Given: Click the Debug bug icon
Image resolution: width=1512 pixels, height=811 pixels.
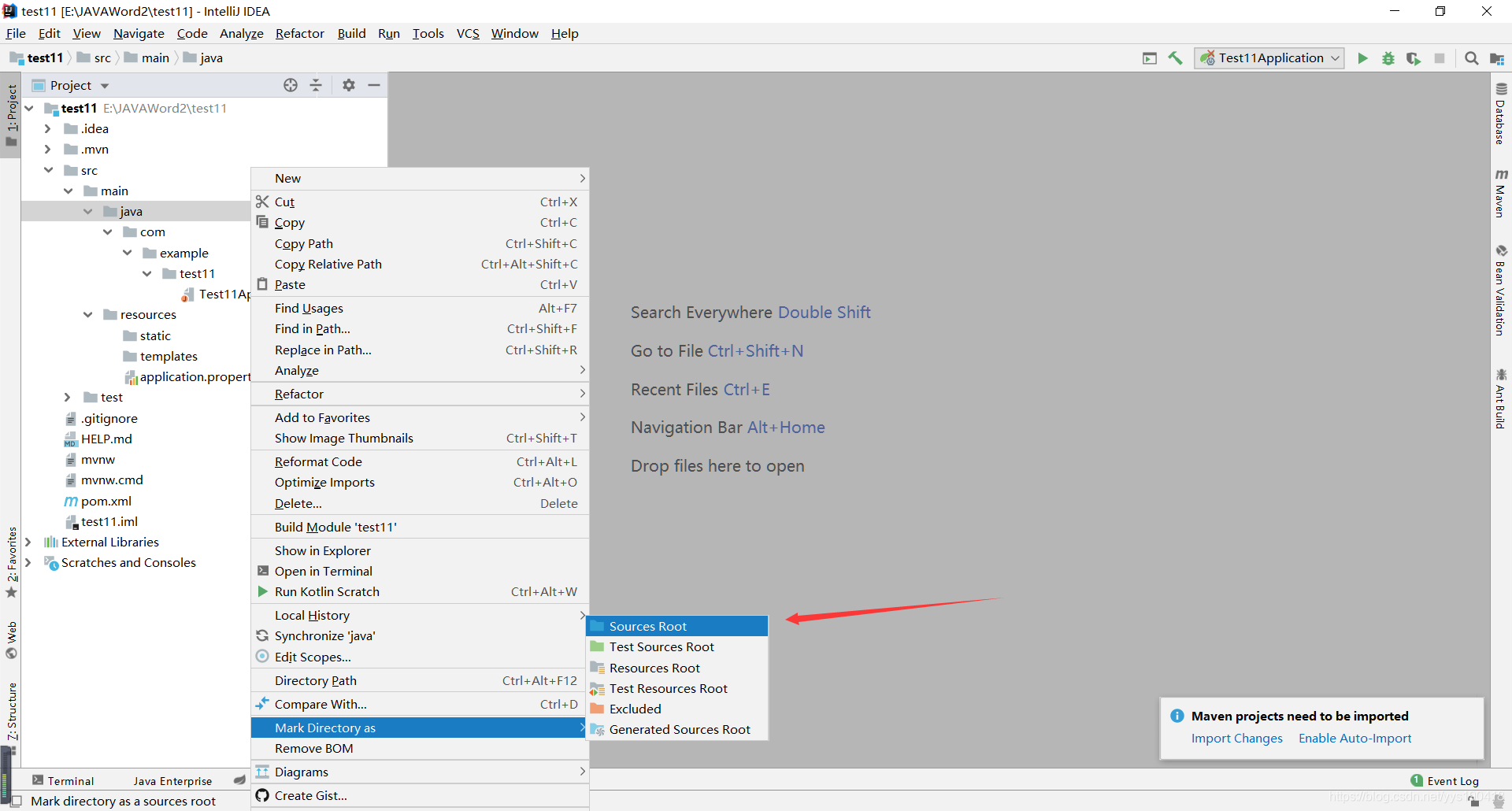Looking at the screenshot, I should [x=1388, y=58].
